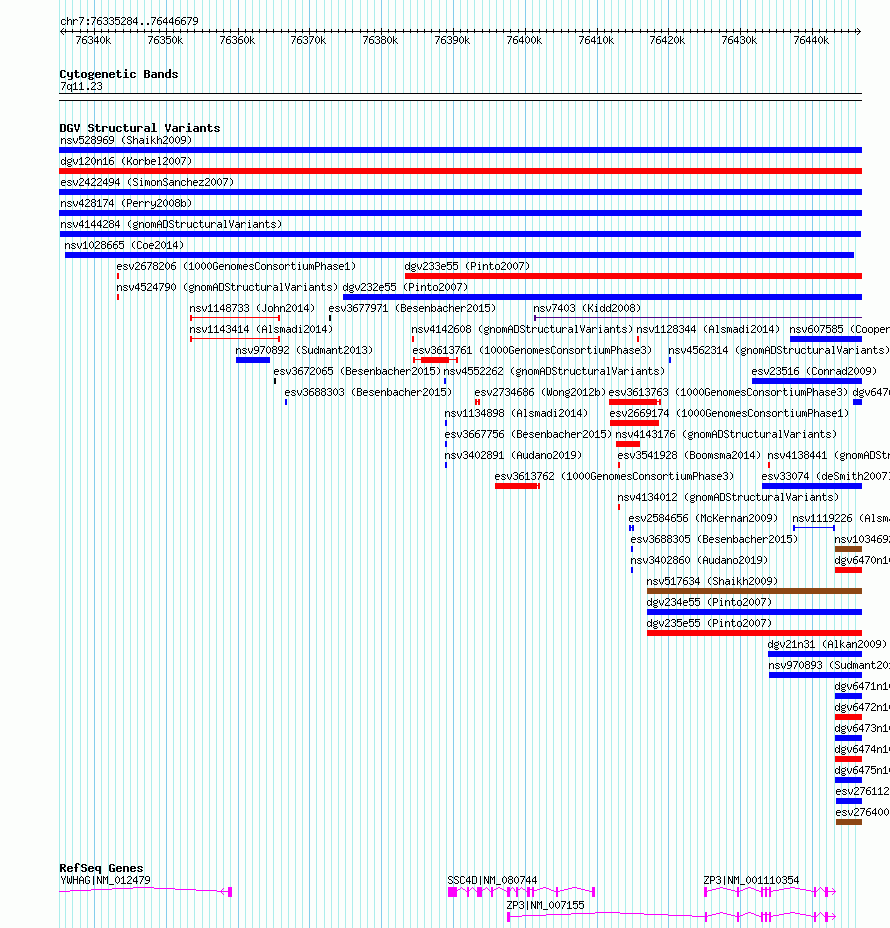Viewport: 890px width, 928px height.
Task: Open esv3613762 (1000GenomesConsortiumPhase3) variant
Action: (614, 476)
